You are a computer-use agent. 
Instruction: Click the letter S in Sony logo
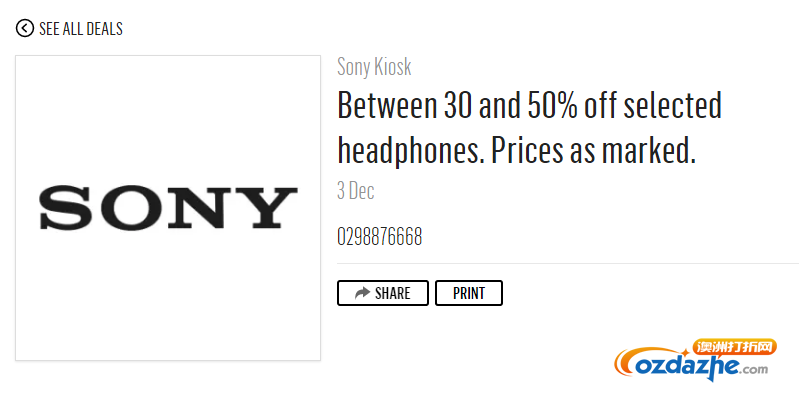pos(66,207)
